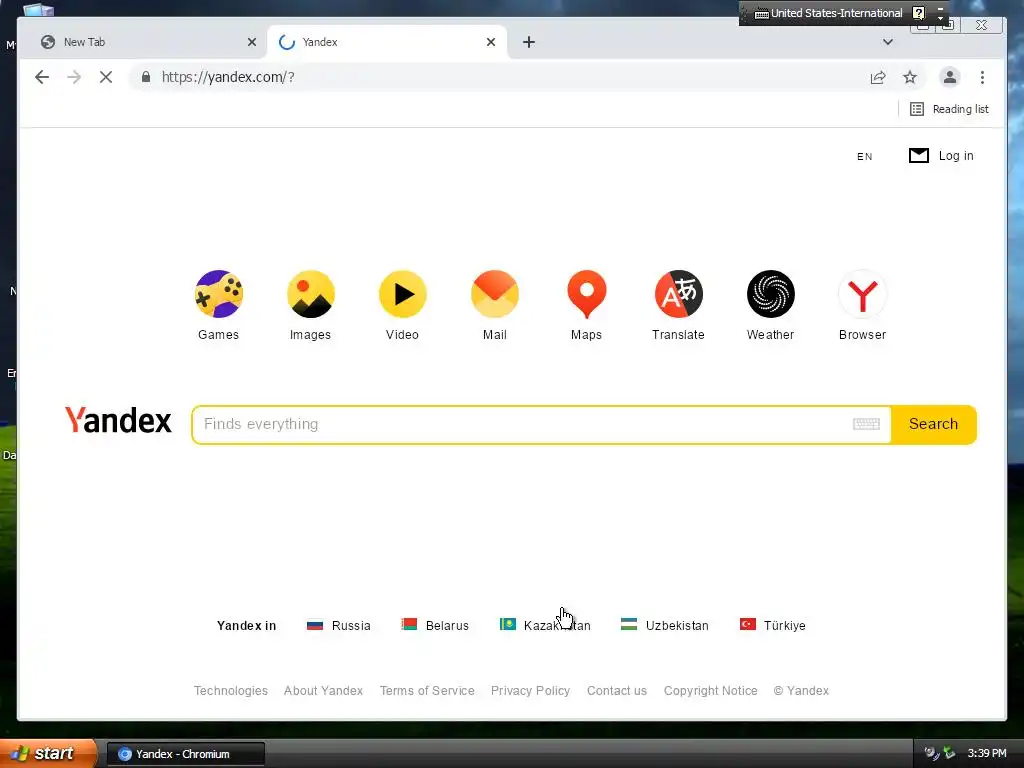Image resolution: width=1024 pixels, height=768 pixels.
Task: Click the Yandex logo
Action: pos(118,421)
